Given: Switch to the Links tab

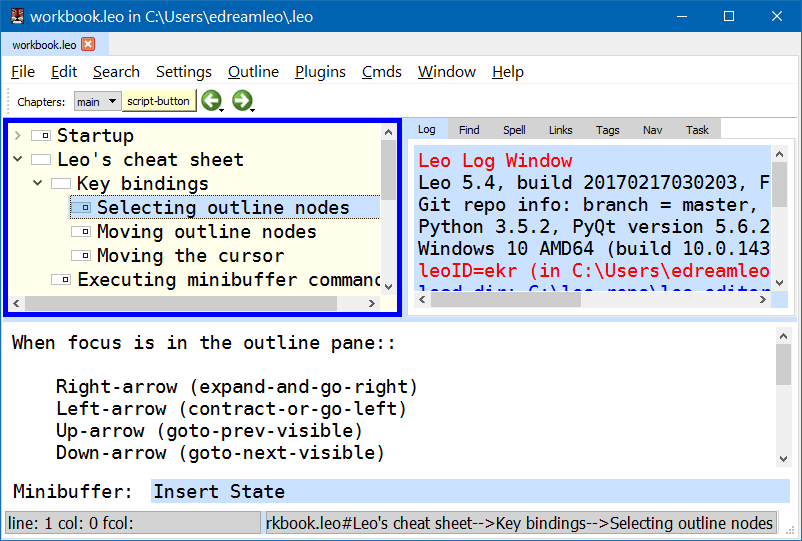Looking at the screenshot, I should 561,130.
